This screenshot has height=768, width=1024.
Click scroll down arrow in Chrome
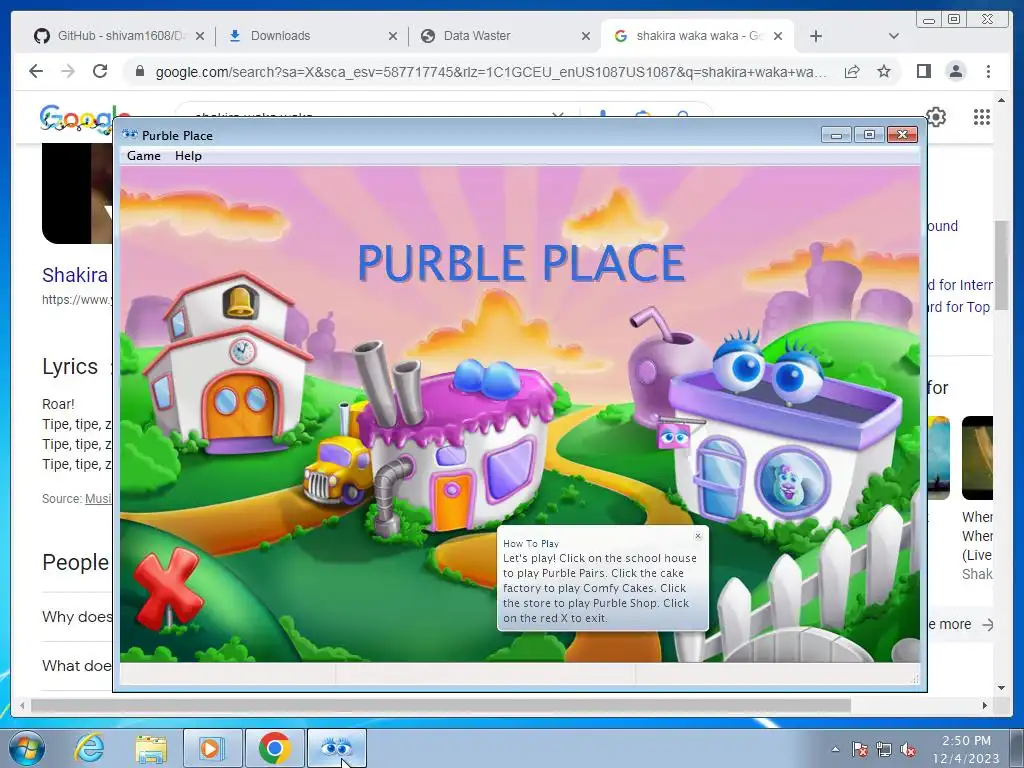coord(1001,688)
